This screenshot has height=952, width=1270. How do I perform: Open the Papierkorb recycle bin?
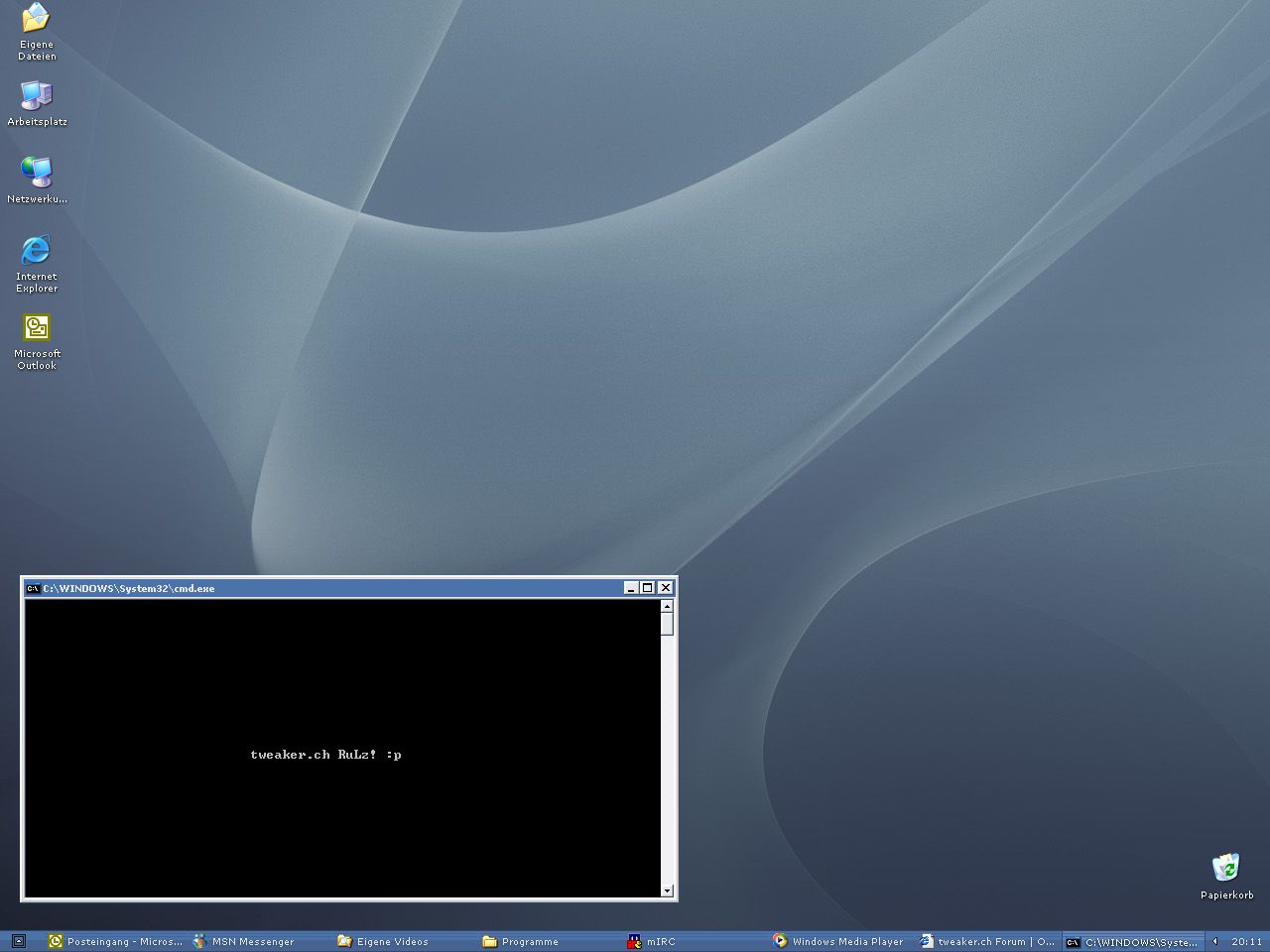click(x=1226, y=869)
